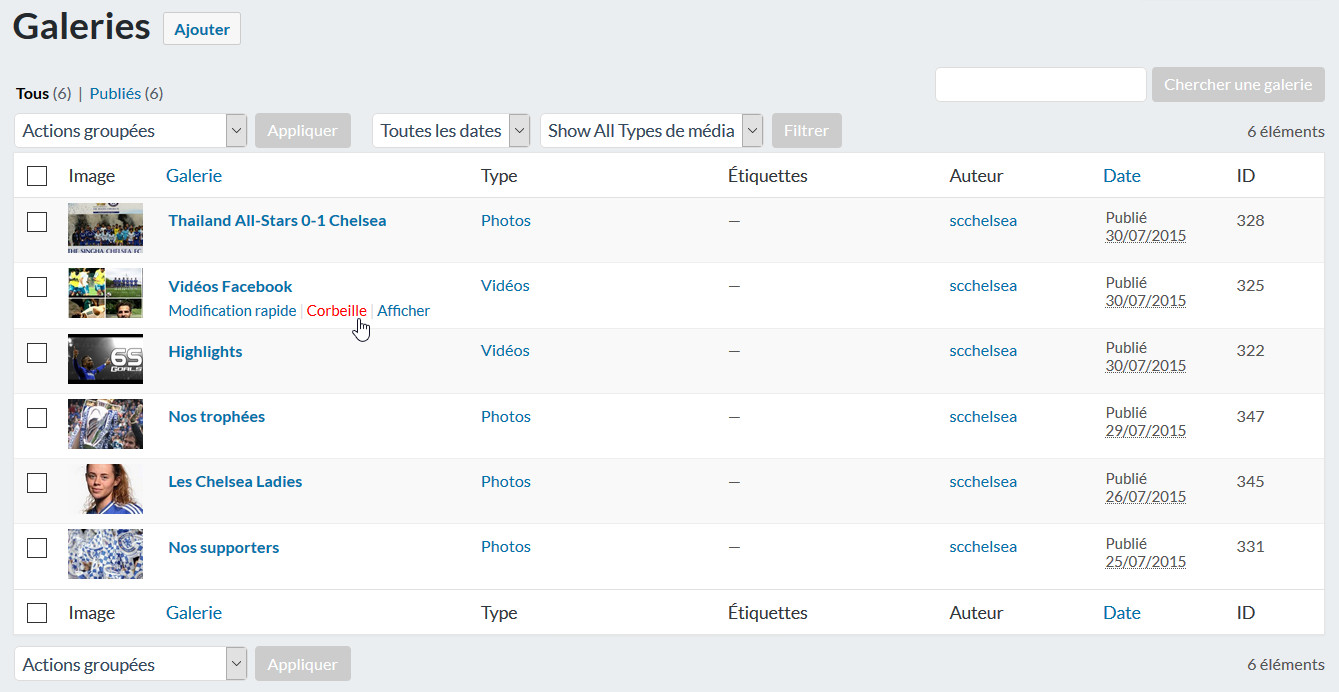This screenshot has width=1339, height=692.
Task: Open the Vidéos Facebook gallery title
Action: coord(230,286)
